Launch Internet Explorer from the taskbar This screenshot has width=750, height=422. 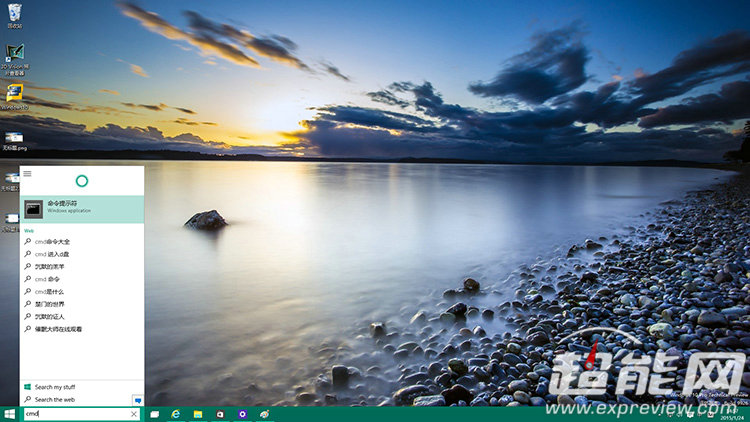tap(176, 413)
